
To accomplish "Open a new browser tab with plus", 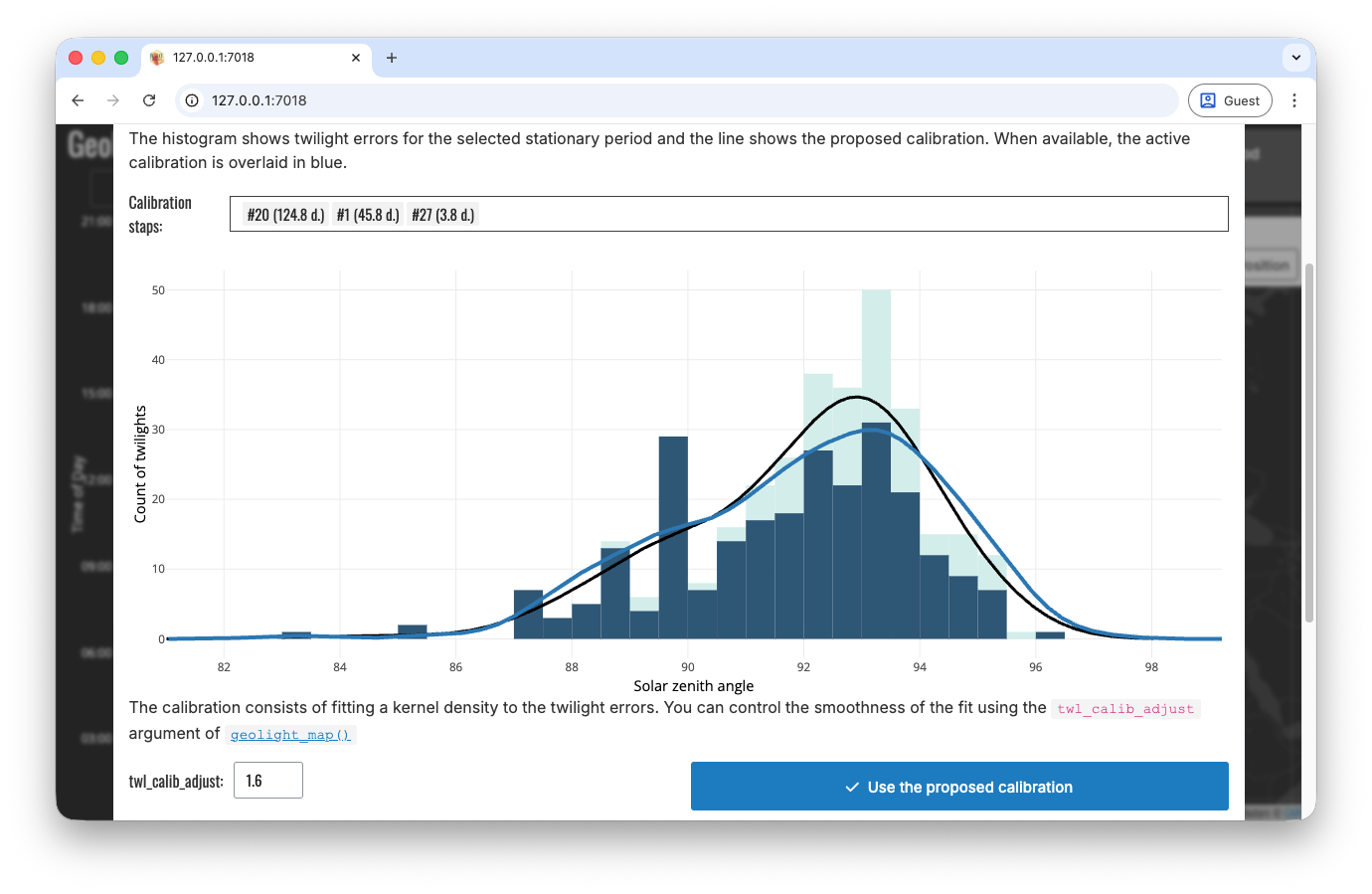I will tap(392, 58).
